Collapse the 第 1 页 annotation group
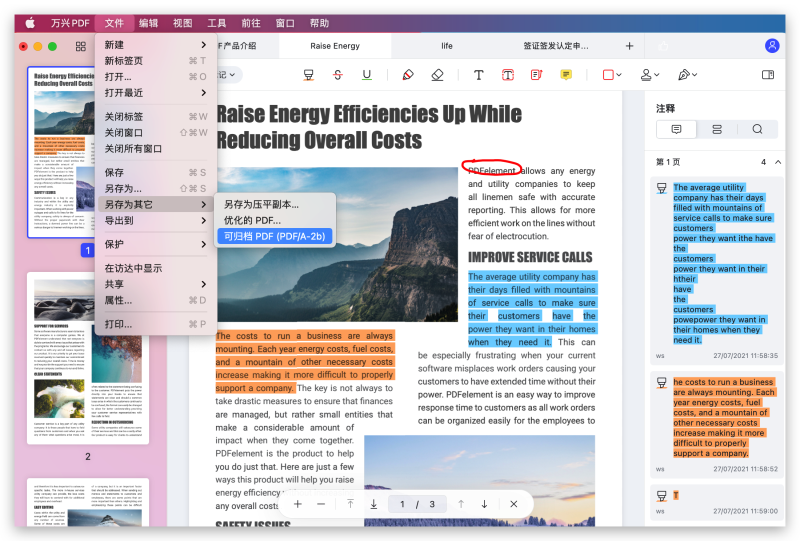This screenshot has height=541, width=800. 778,162
